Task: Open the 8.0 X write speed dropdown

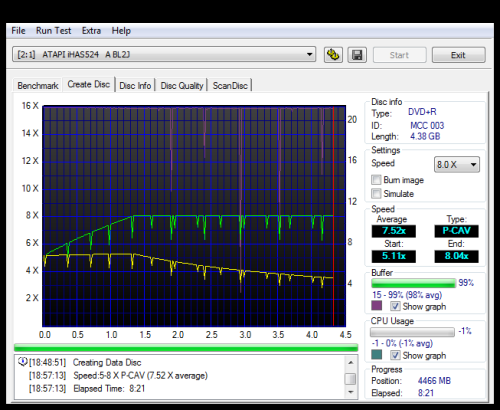Action: pos(457,164)
